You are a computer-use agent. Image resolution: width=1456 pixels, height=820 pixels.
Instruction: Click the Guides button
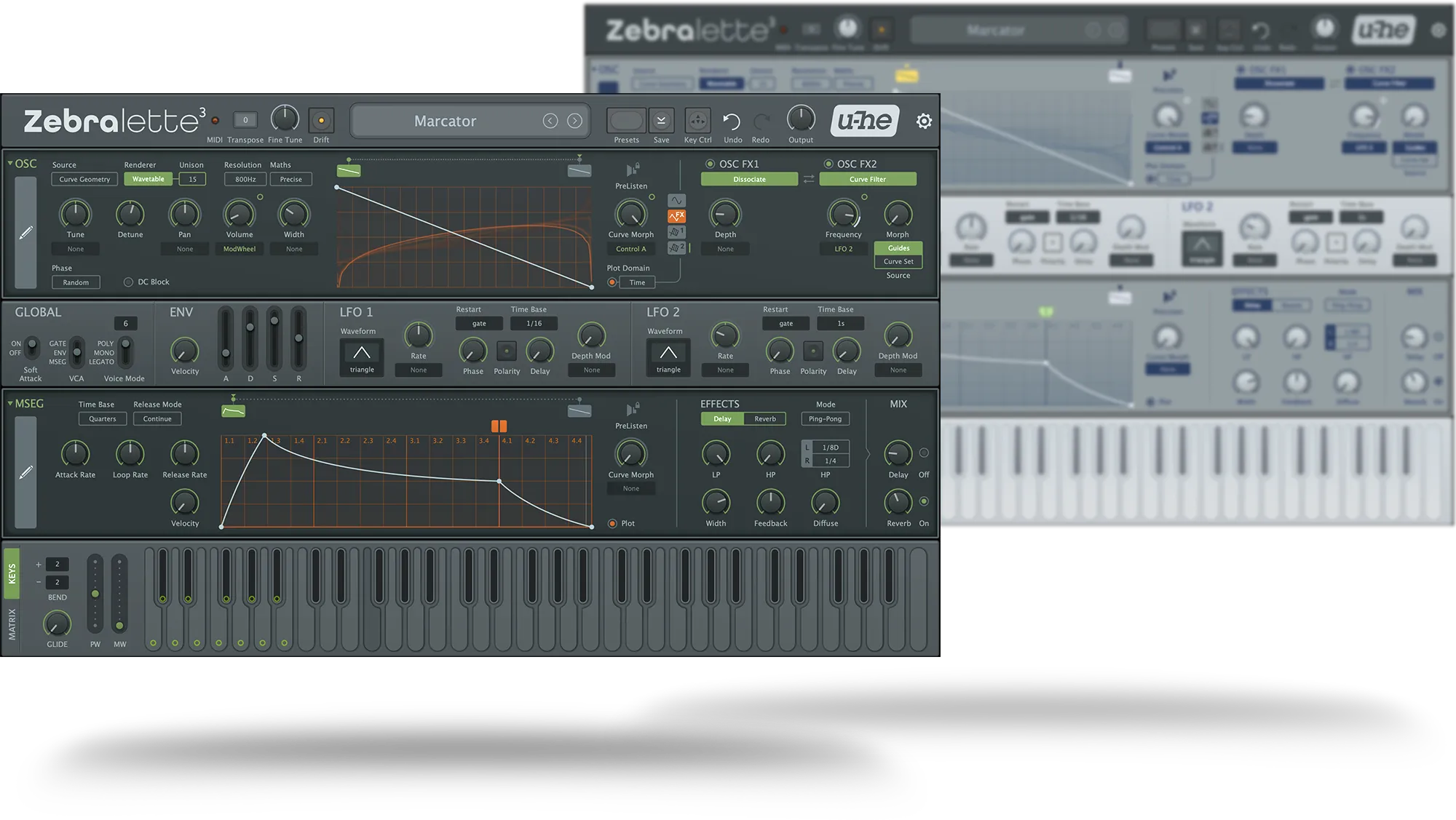point(898,248)
